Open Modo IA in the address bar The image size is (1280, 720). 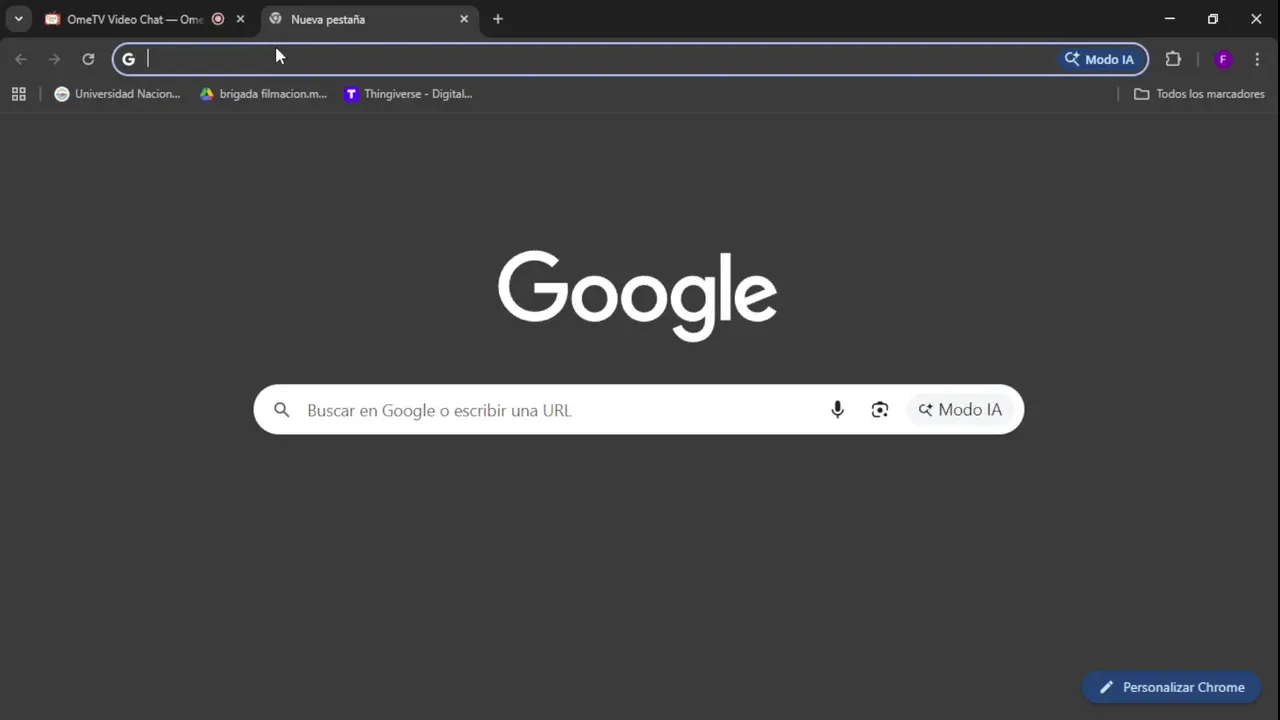click(1099, 59)
